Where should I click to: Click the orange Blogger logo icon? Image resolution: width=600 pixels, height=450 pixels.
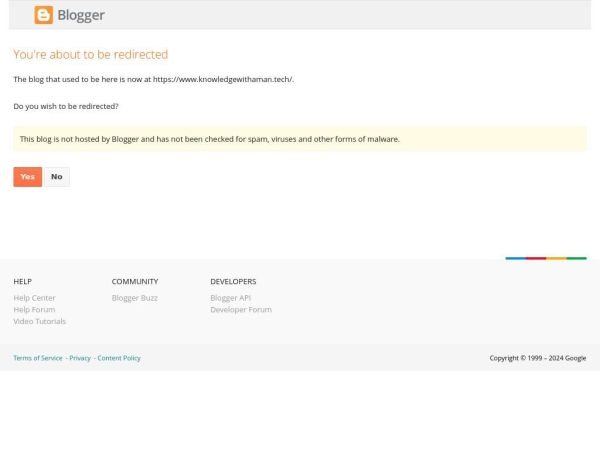44,15
